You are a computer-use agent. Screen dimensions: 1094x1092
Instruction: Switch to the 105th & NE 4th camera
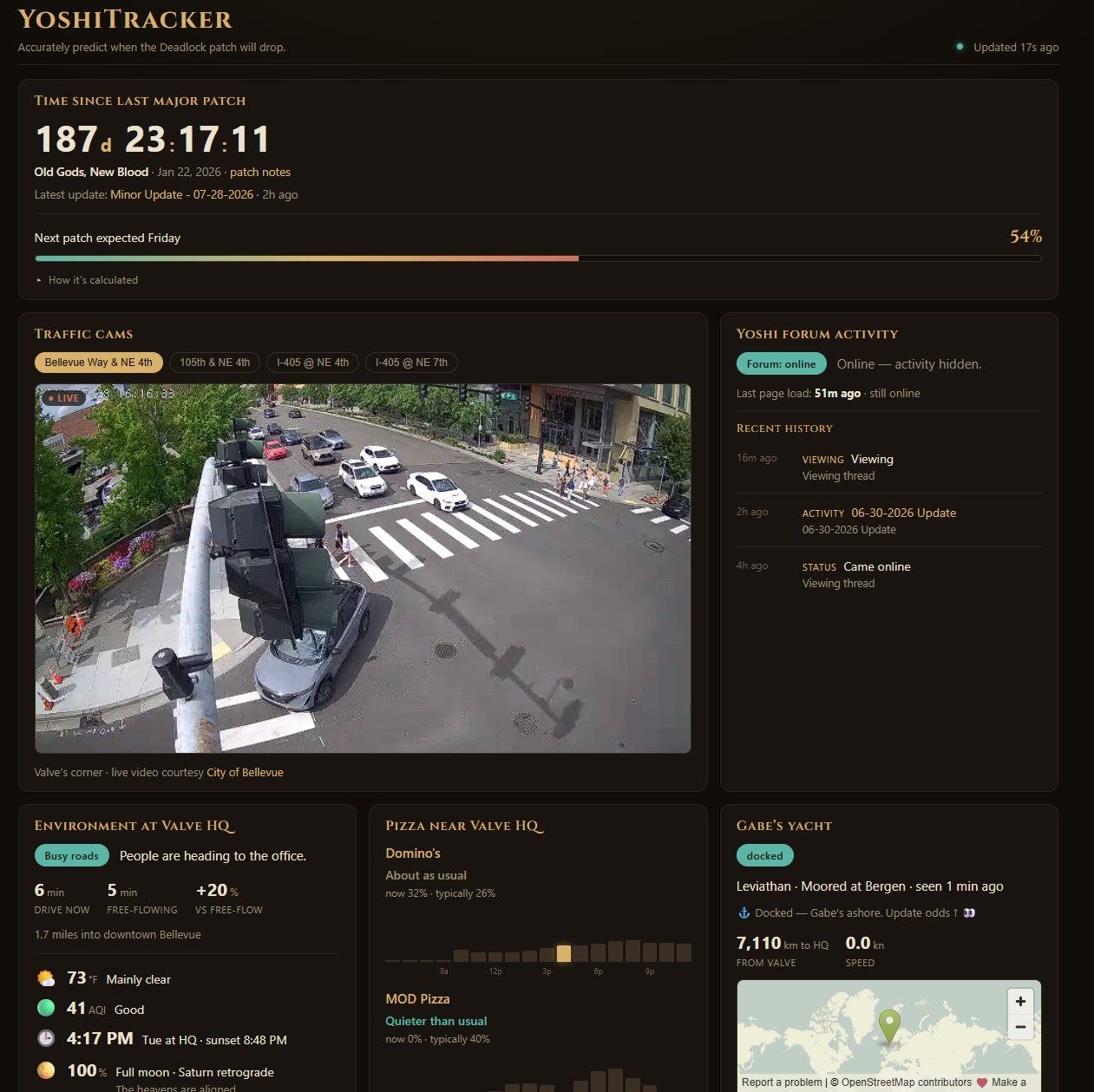point(214,363)
